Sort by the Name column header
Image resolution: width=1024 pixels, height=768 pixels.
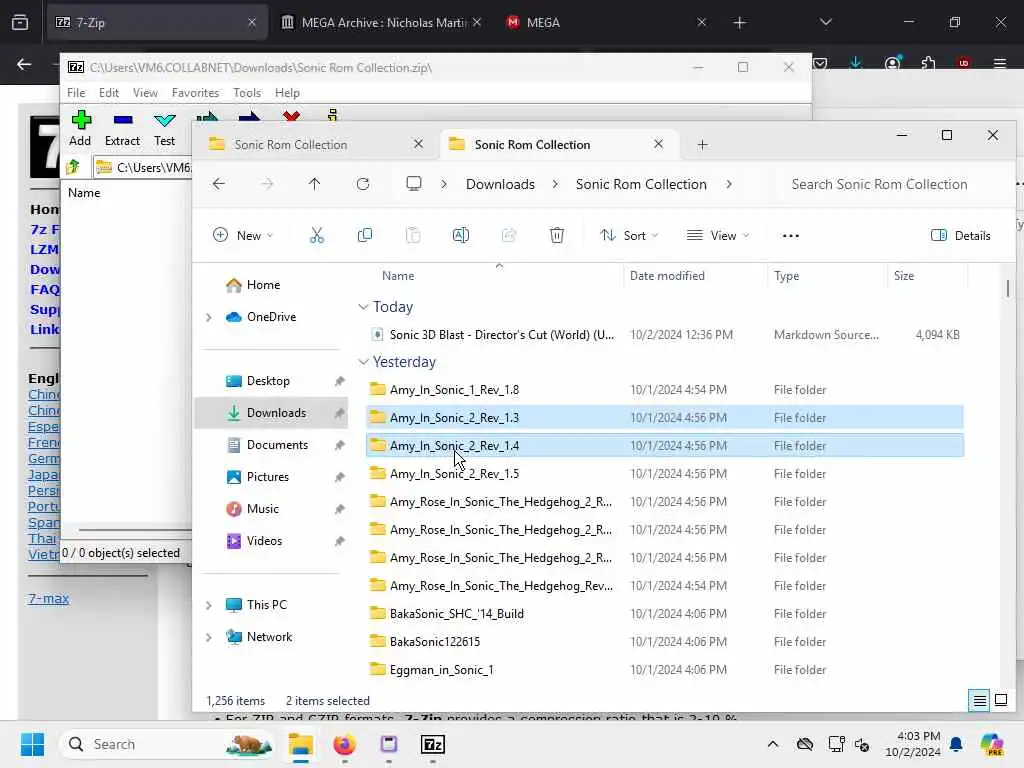click(x=398, y=276)
